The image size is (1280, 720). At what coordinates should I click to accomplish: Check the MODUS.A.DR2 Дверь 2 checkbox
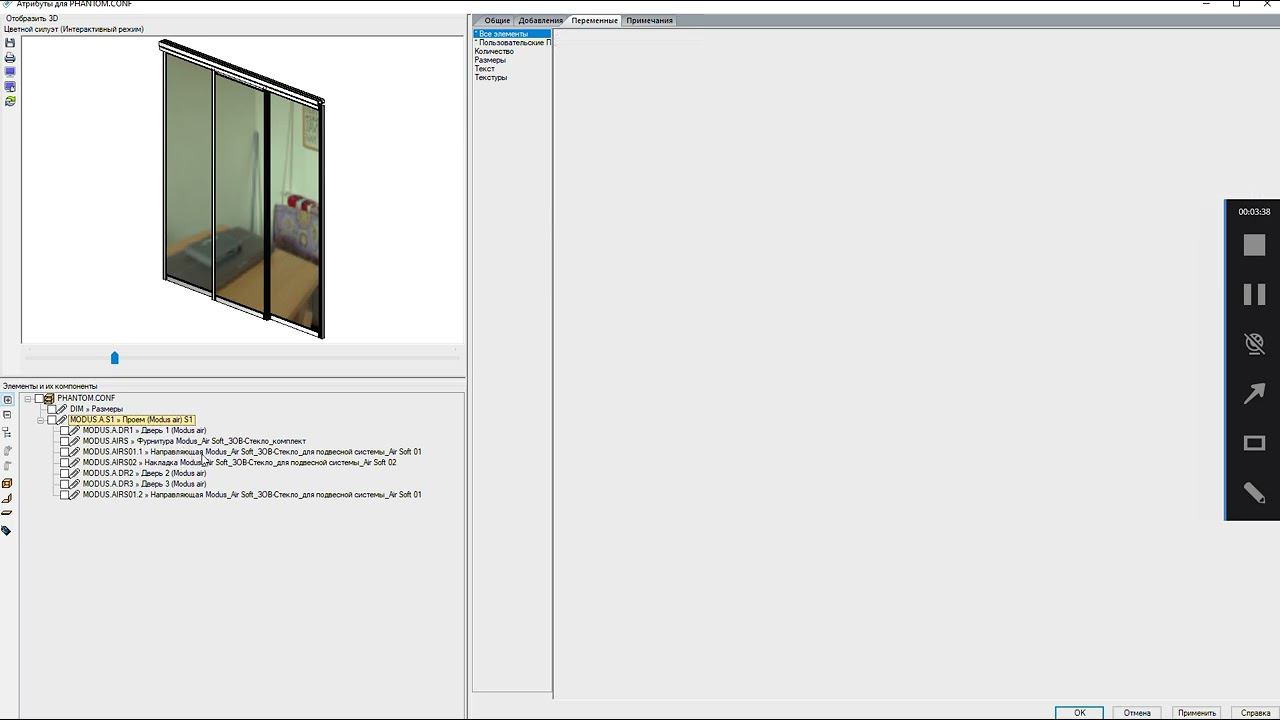(65, 473)
